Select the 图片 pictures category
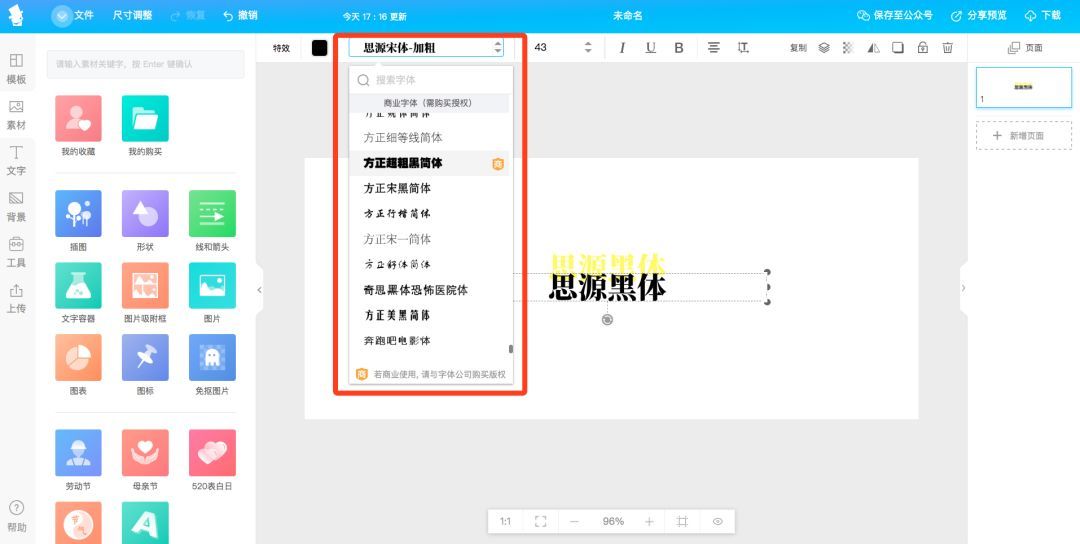The width and height of the screenshot is (1080, 544). 212,293
